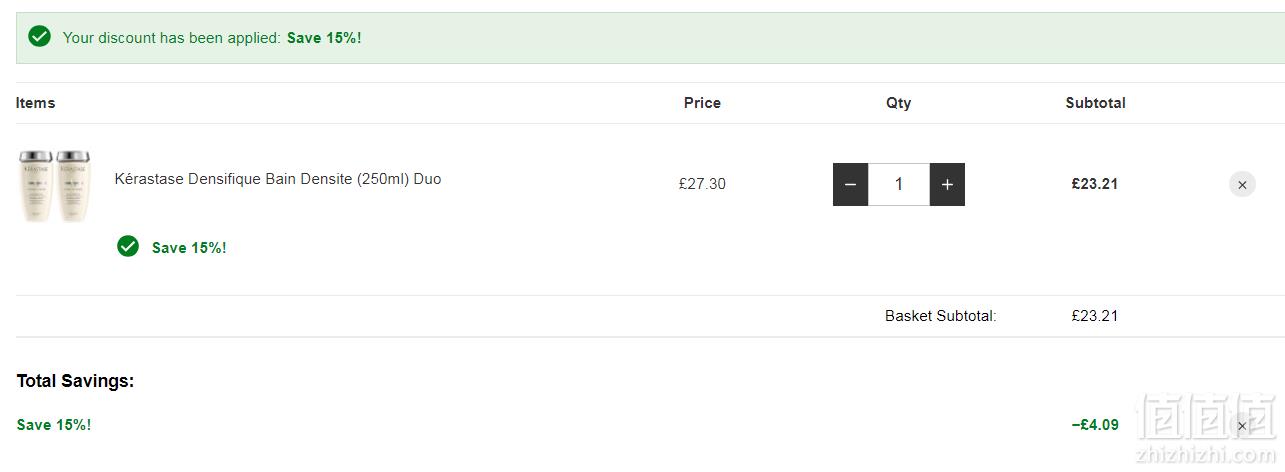
Task: Click the Basket Subtotal label
Action: [x=941, y=316]
